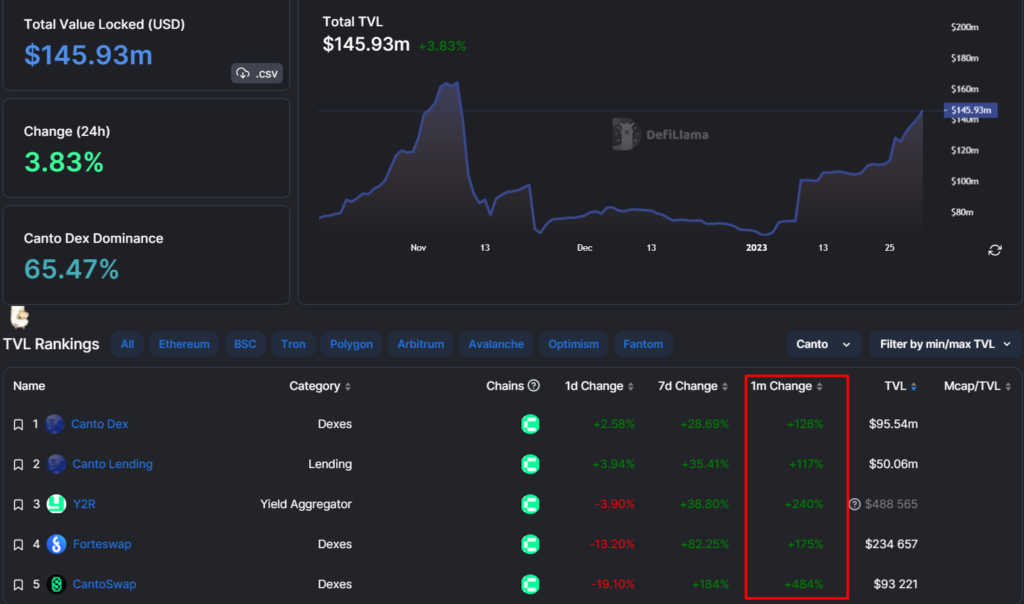This screenshot has height=604, width=1024.
Task: Click the question mark beside Y2R TVL
Action: click(x=854, y=504)
